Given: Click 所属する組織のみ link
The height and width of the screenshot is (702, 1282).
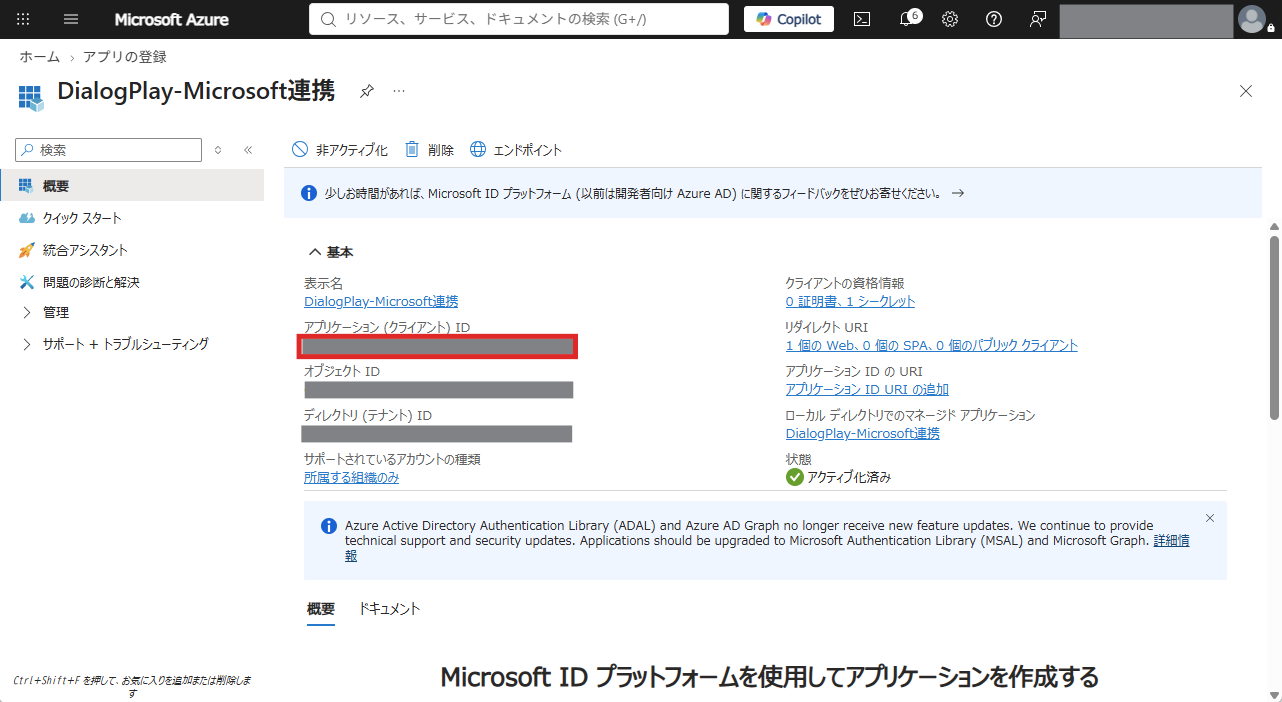Looking at the screenshot, I should point(352,477).
